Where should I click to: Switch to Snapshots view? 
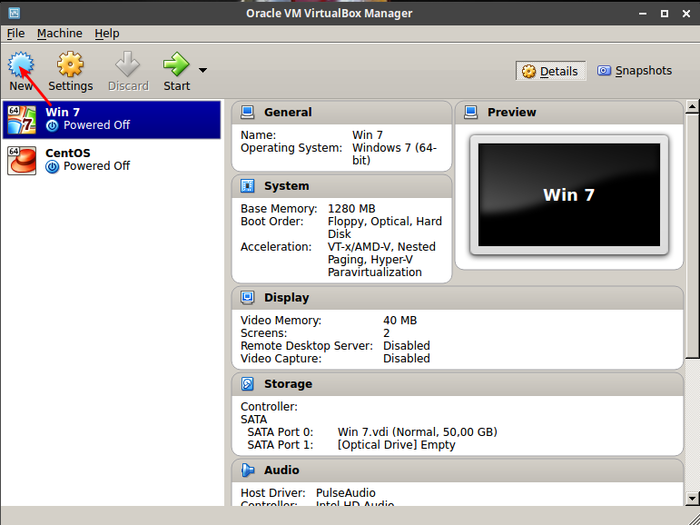pos(634,71)
